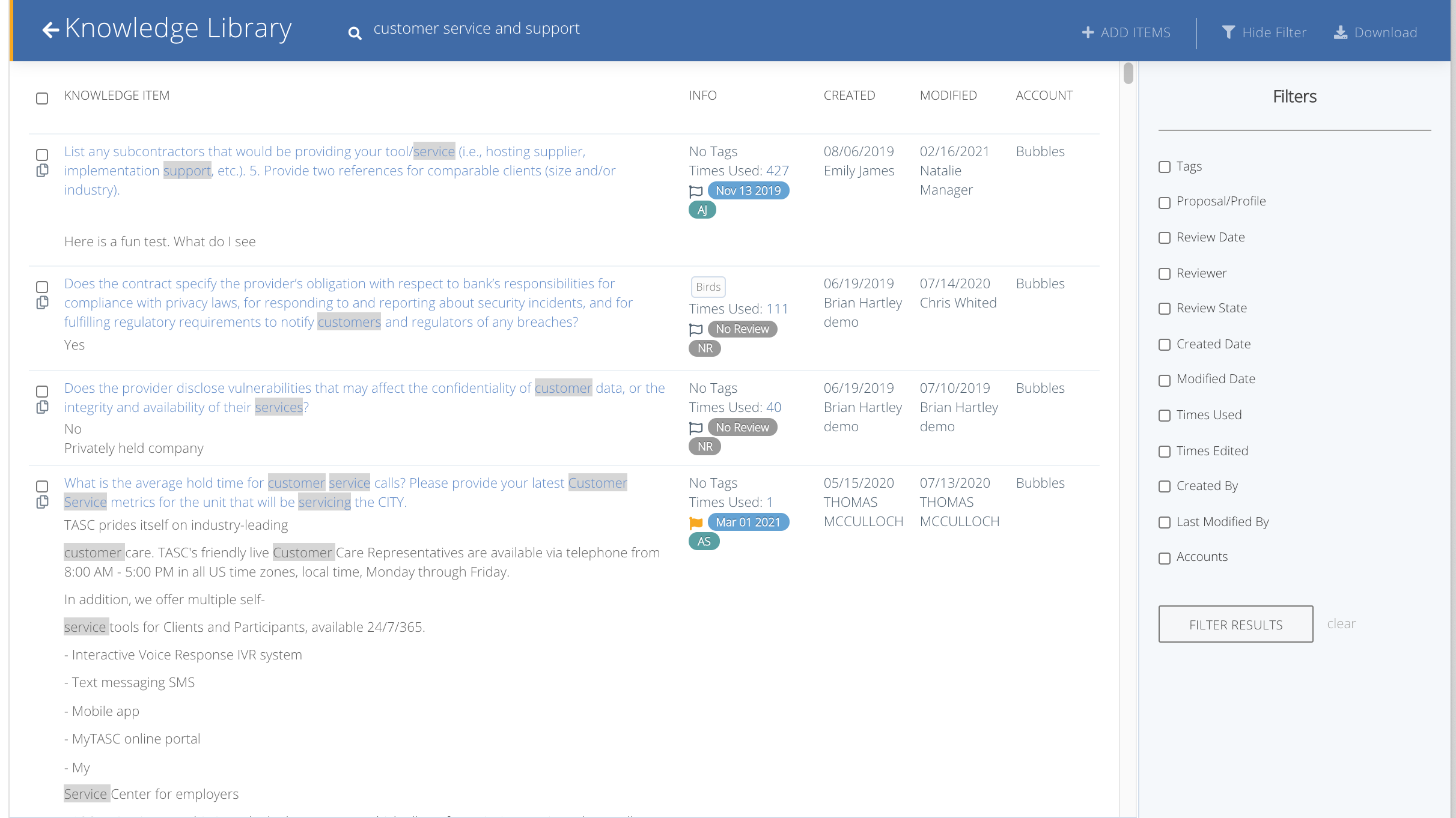Click the back arrow beside Knowledge Library
This screenshot has height=818, width=1456.
pyautogui.click(x=50, y=30)
